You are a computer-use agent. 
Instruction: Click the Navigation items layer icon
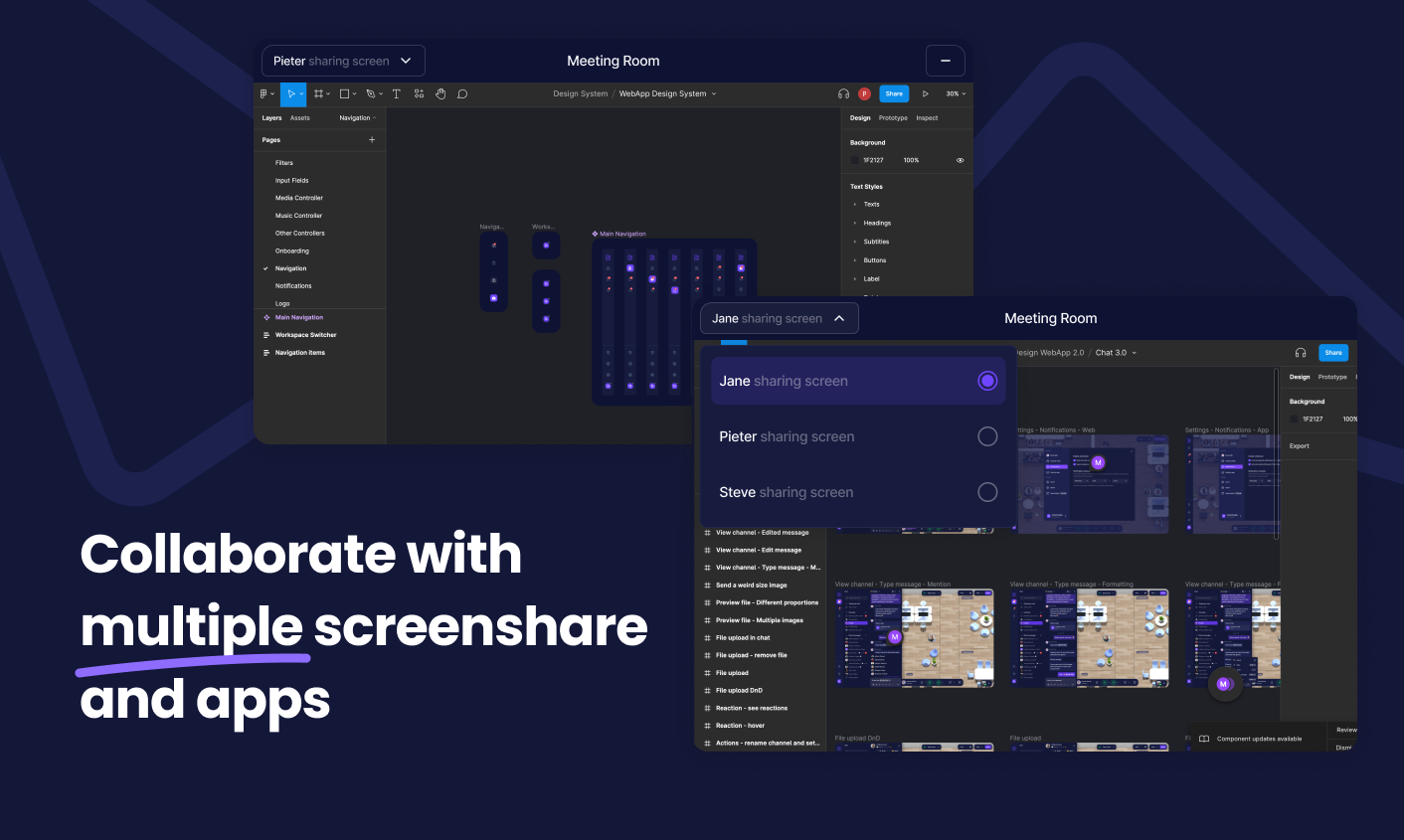coord(266,353)
